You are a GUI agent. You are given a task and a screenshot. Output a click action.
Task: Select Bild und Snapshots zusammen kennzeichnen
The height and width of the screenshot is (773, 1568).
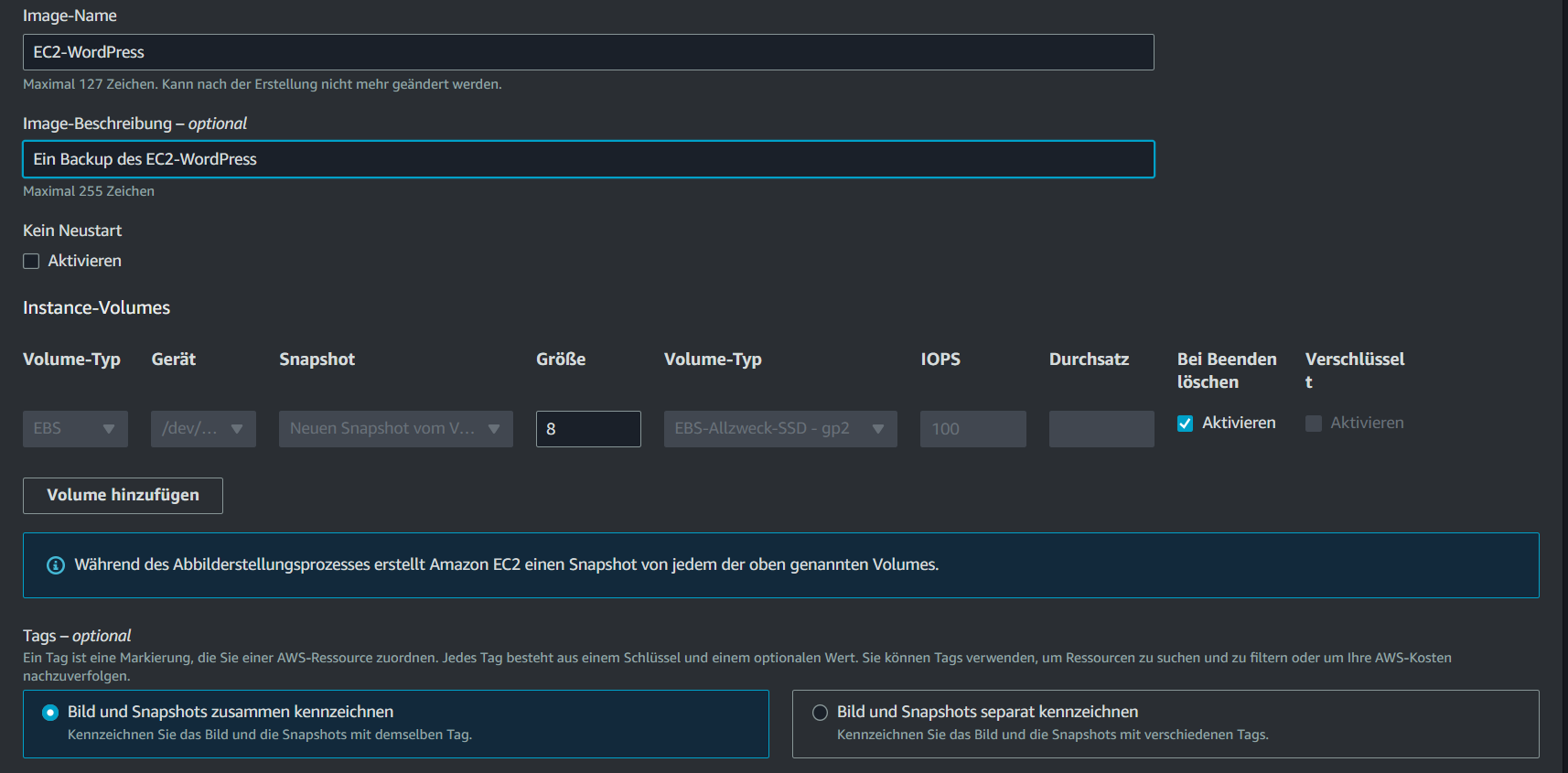coord(50,713)
